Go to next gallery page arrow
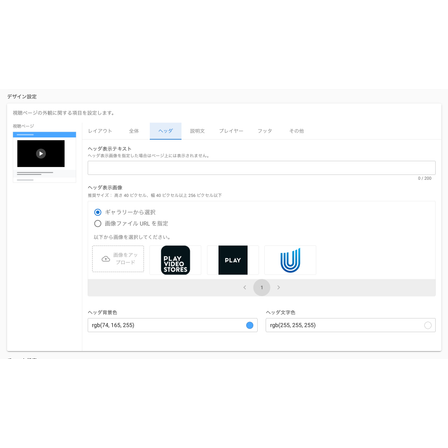 click(279, 287)
